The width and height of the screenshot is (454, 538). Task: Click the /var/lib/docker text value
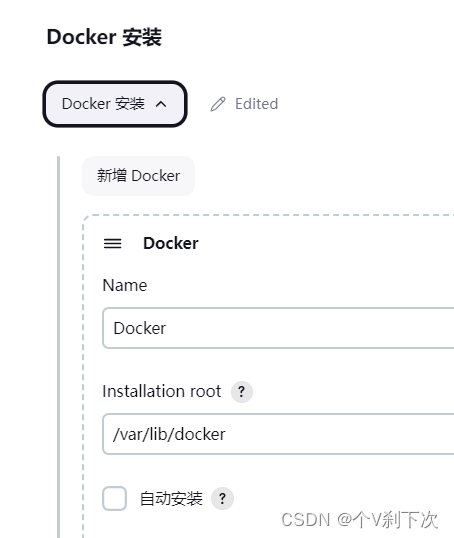click(169, 434)
